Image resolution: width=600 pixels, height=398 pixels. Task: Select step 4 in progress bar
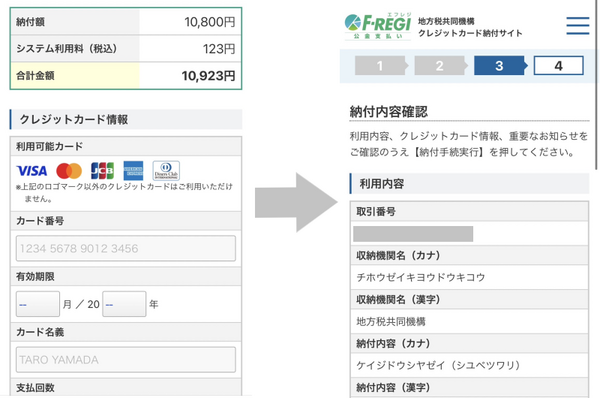tap(559, 65)
